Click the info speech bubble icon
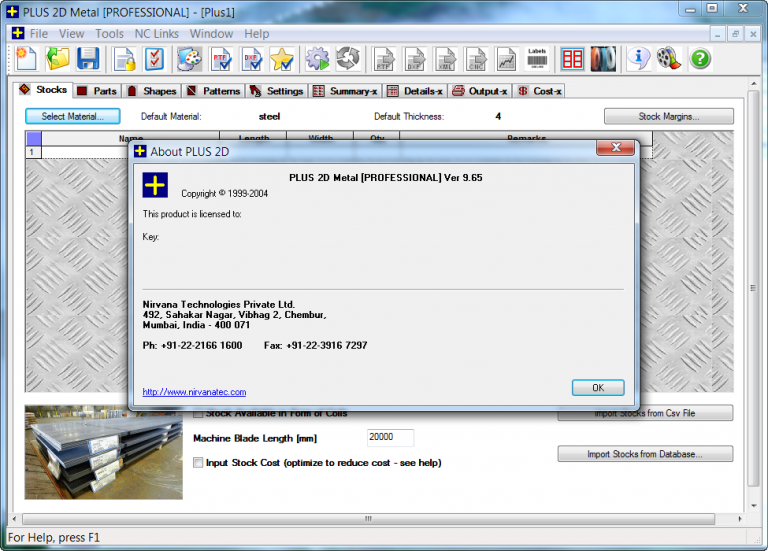 coord(638,59)
